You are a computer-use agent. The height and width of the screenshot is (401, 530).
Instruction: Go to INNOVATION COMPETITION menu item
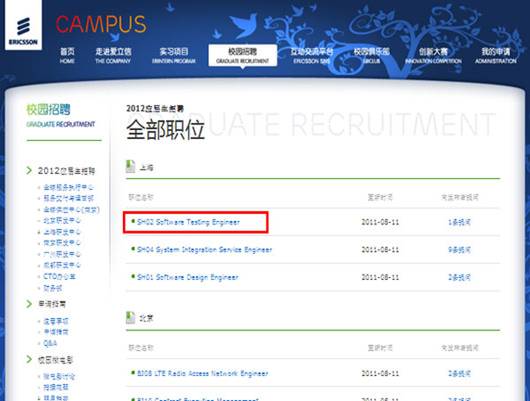(433, 55)
